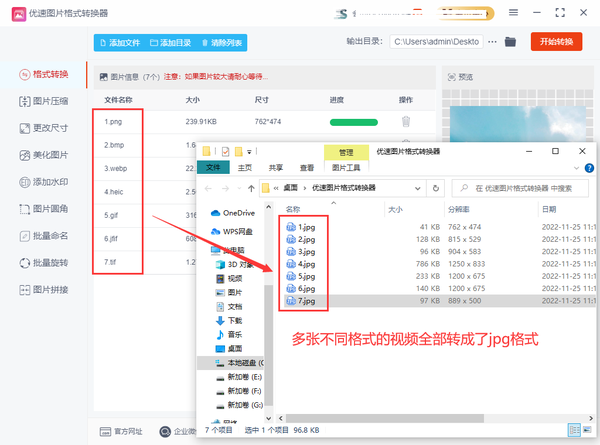Delete 1.png using its trash icon
Image resolution: width=600 pixels, height=445 pixels.
coord(405,121)
